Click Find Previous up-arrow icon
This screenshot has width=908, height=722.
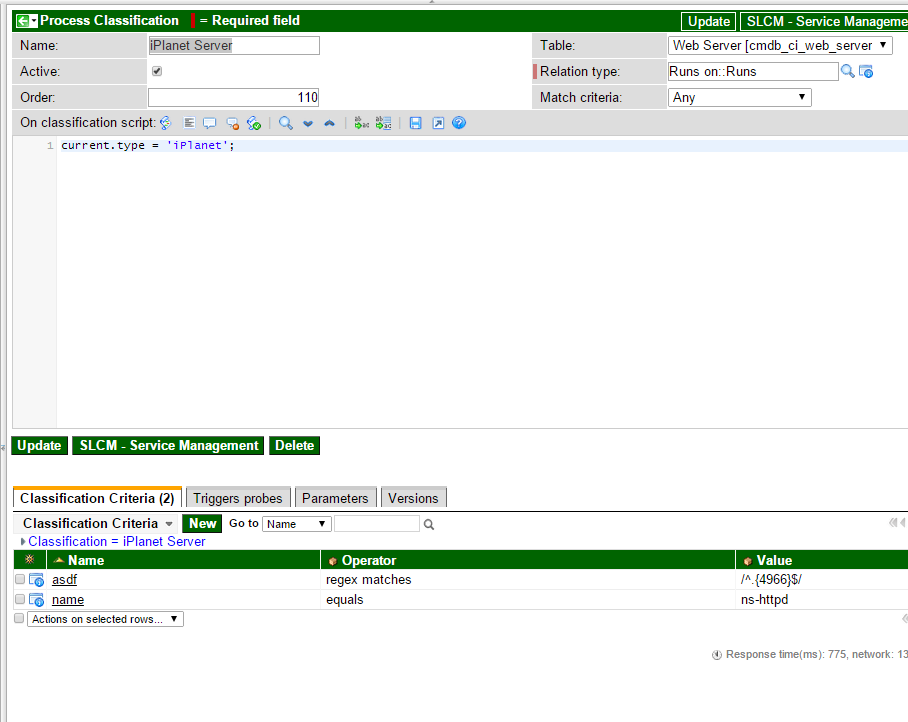click(329, 123)
